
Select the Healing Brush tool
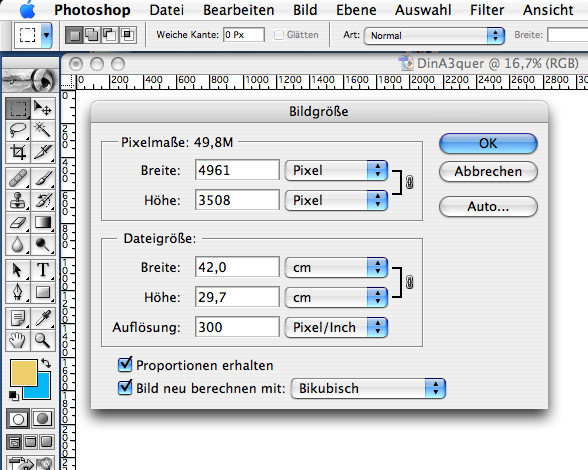[x=18, y=179]
